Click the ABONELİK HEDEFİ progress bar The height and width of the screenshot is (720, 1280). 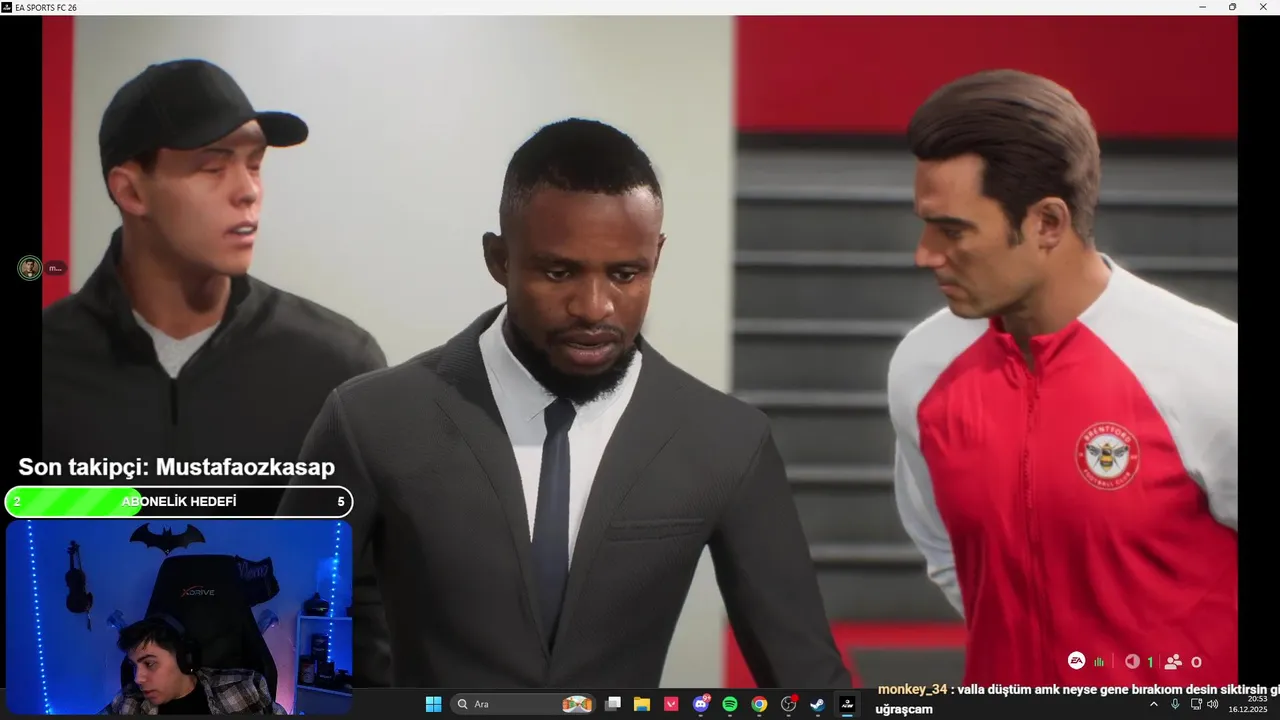179,501
